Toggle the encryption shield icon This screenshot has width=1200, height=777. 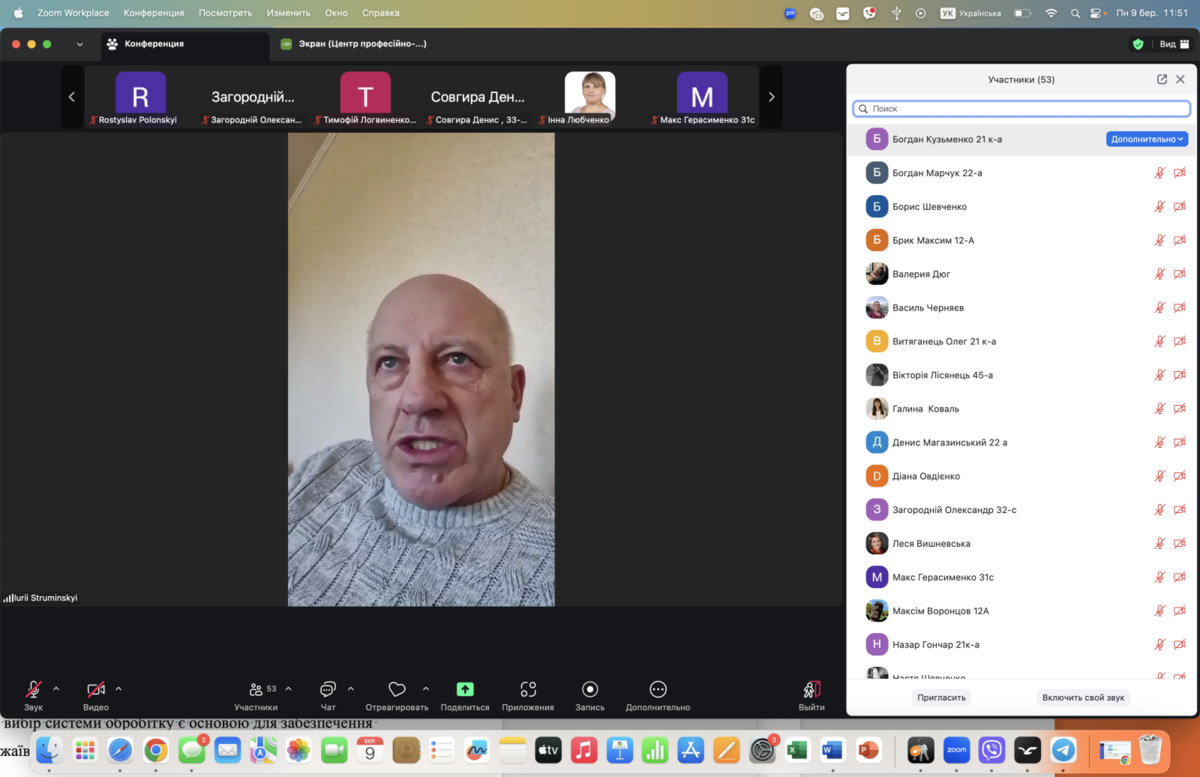(x=1137, y=44)
